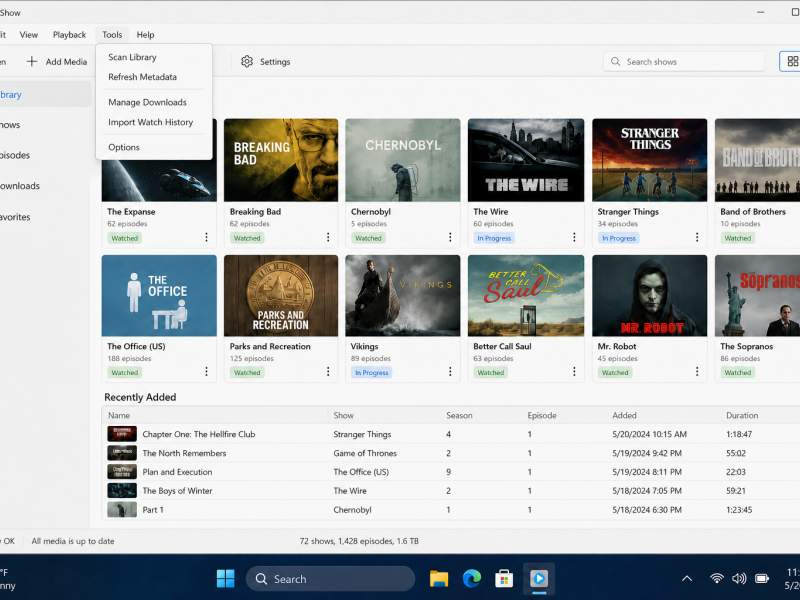Open more options for Breaking Bad
Image resolution: width=800 pixels, height=600 pixels.
328,237
